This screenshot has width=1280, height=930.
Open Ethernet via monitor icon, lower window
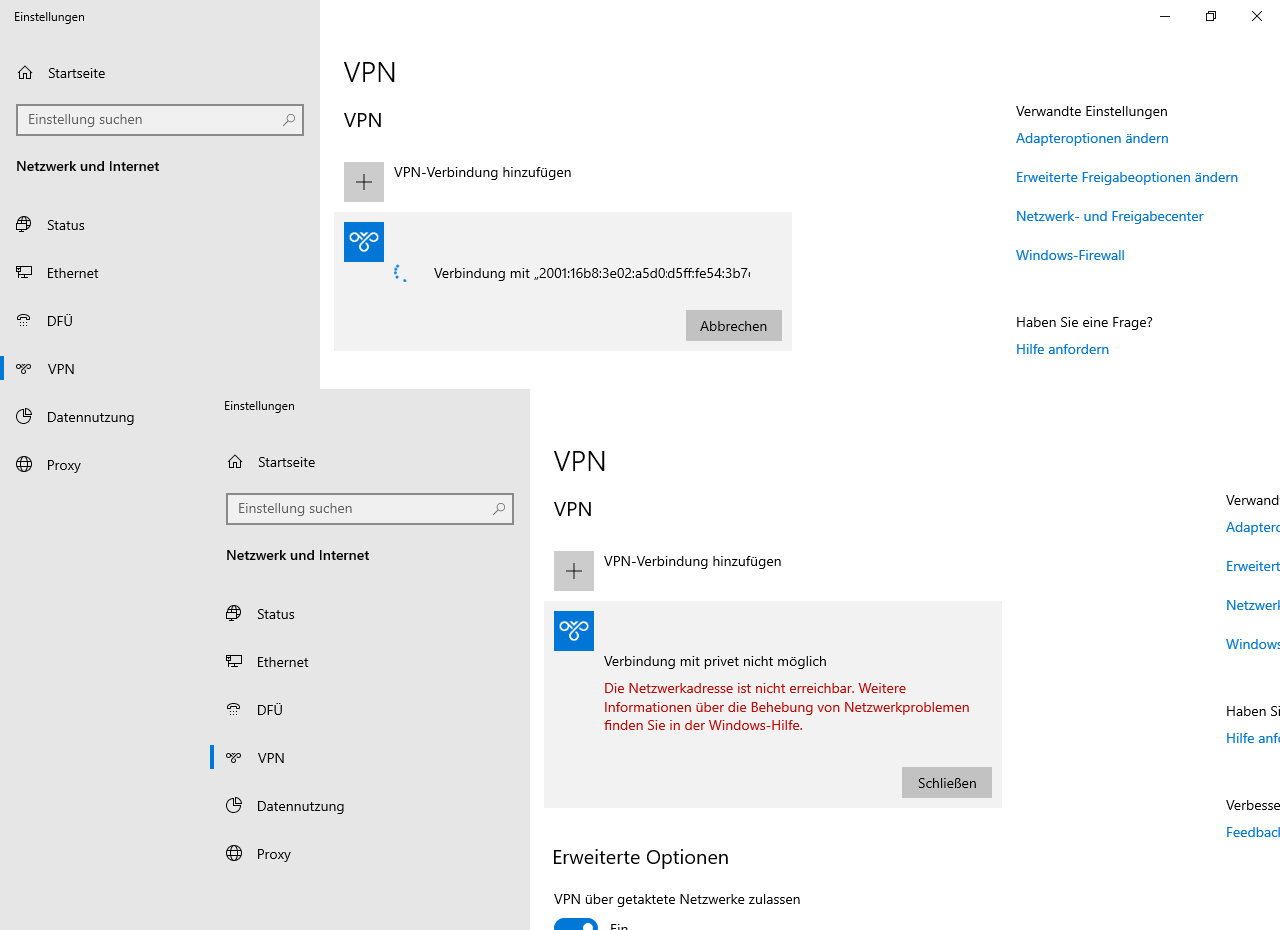(234, 661)
